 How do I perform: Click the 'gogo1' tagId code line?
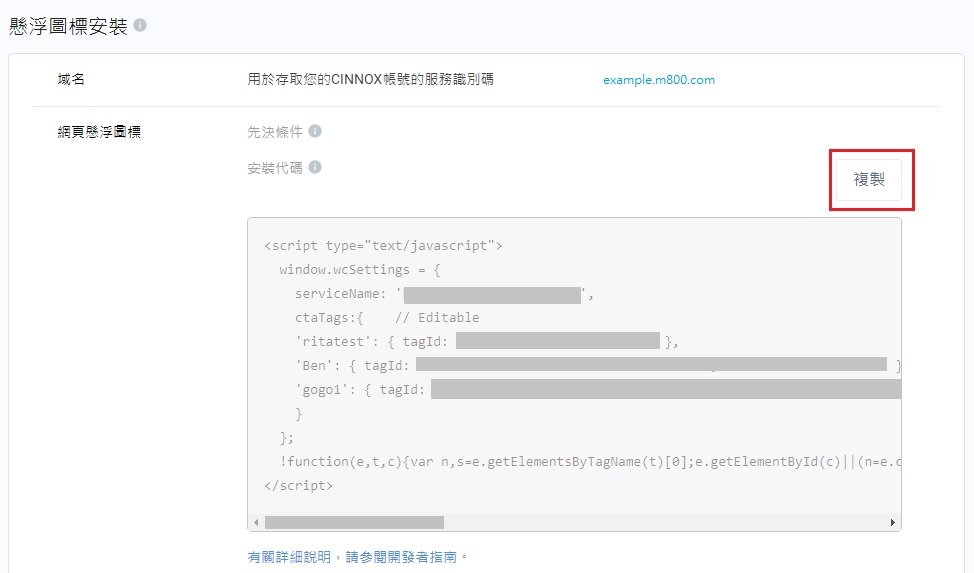(x=362, y=390)
